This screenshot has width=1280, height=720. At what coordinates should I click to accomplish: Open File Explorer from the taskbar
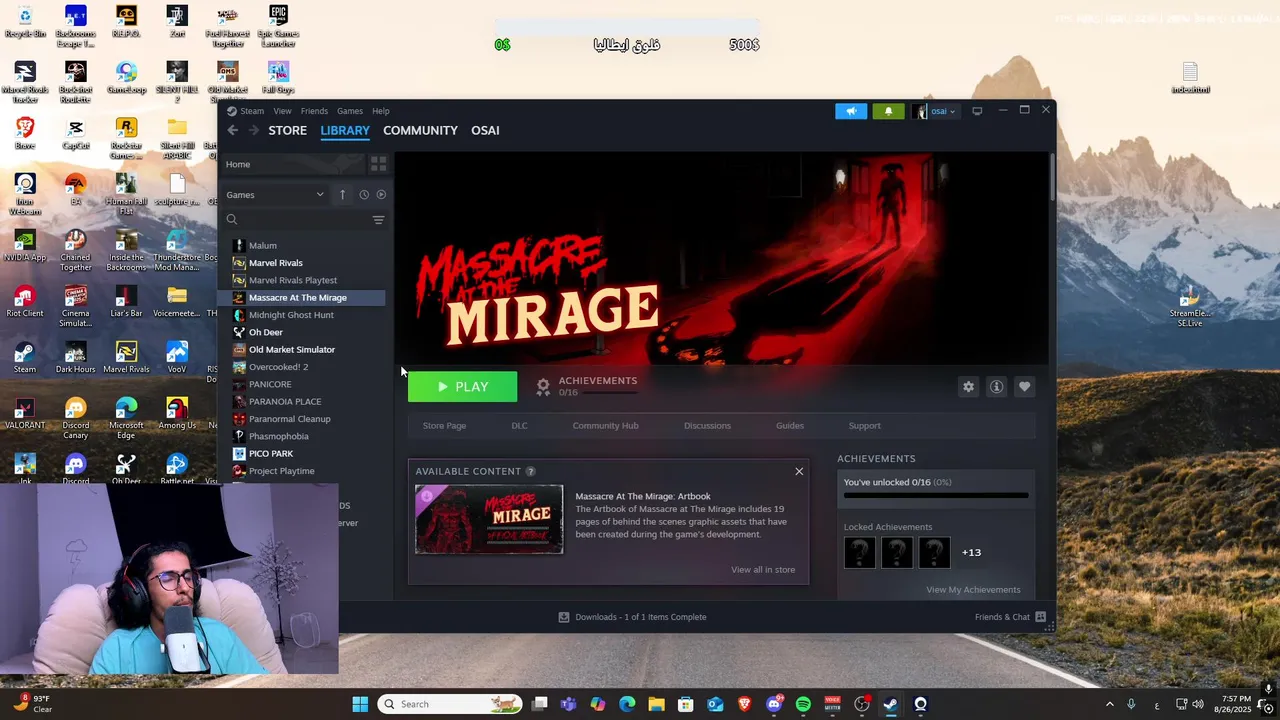click(656, 704)
